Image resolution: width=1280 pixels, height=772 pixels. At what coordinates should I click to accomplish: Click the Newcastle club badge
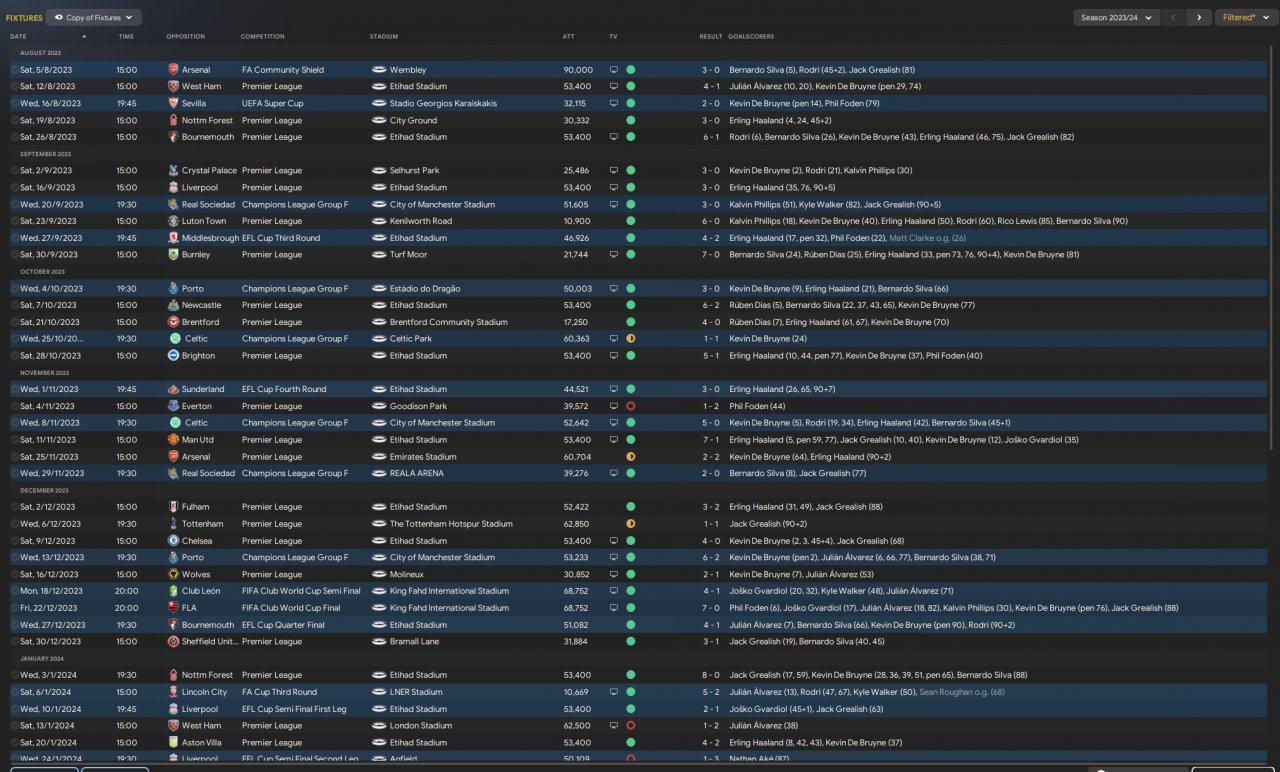(174, 305)
